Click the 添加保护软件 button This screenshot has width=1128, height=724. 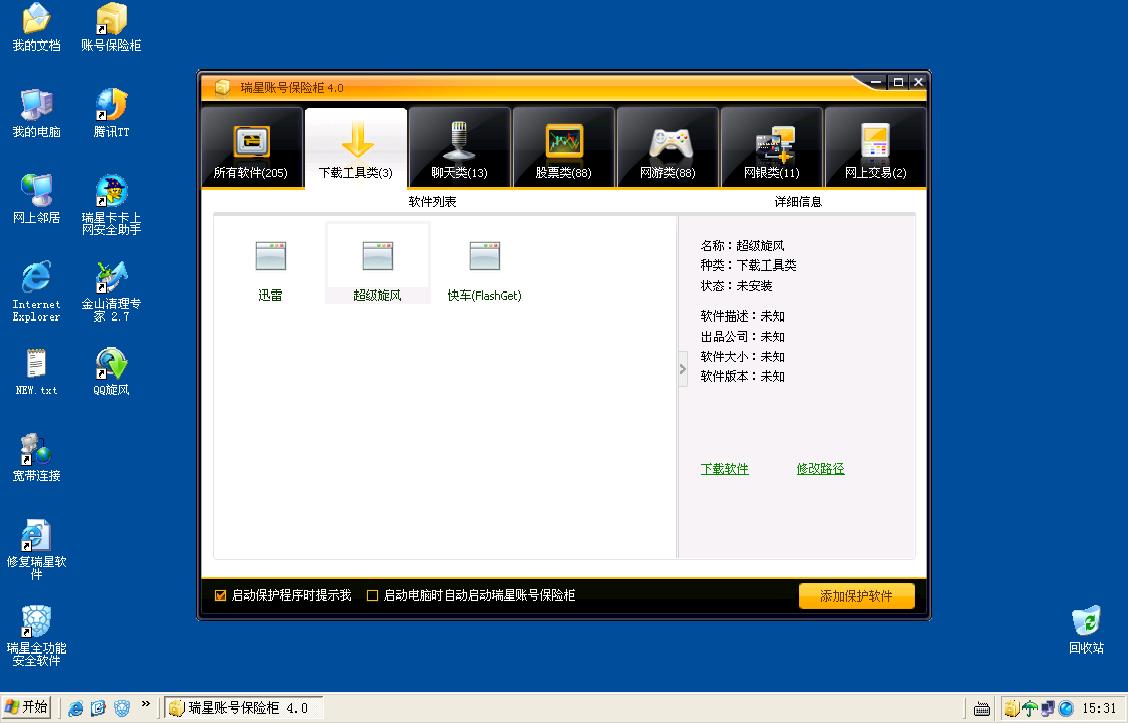pos(857,596)
